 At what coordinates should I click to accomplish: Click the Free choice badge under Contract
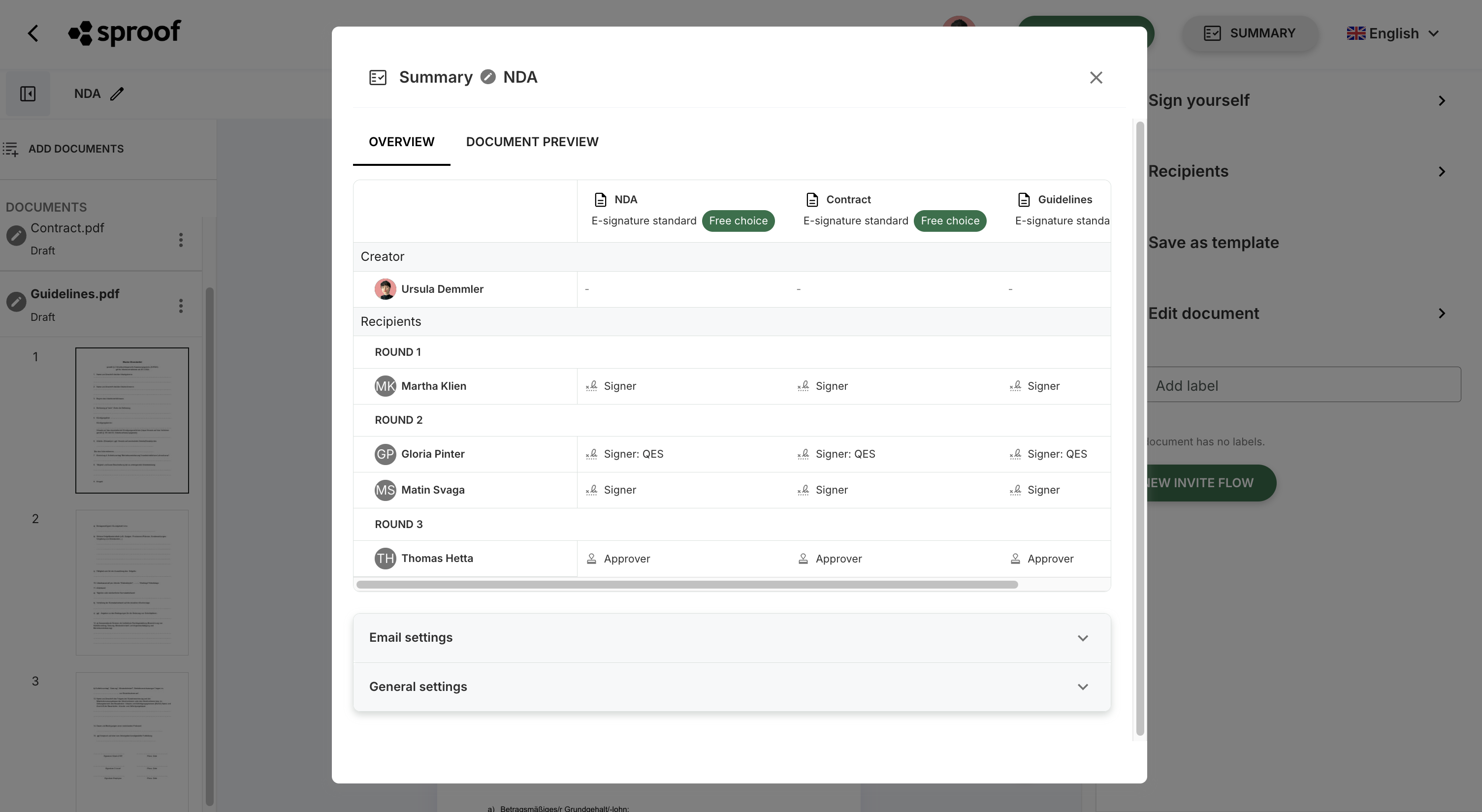950,221
